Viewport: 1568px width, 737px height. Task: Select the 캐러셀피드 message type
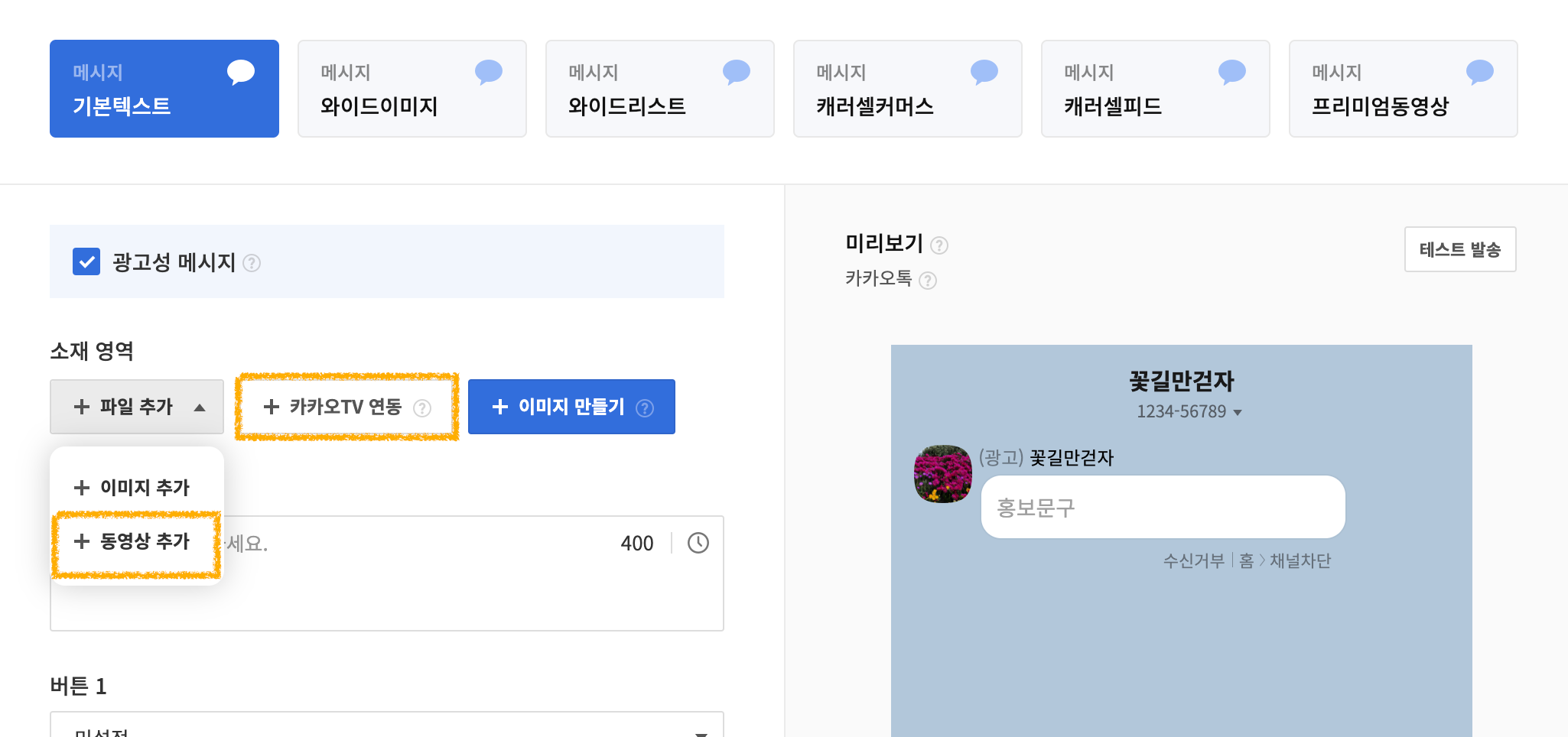[1155, 89]
